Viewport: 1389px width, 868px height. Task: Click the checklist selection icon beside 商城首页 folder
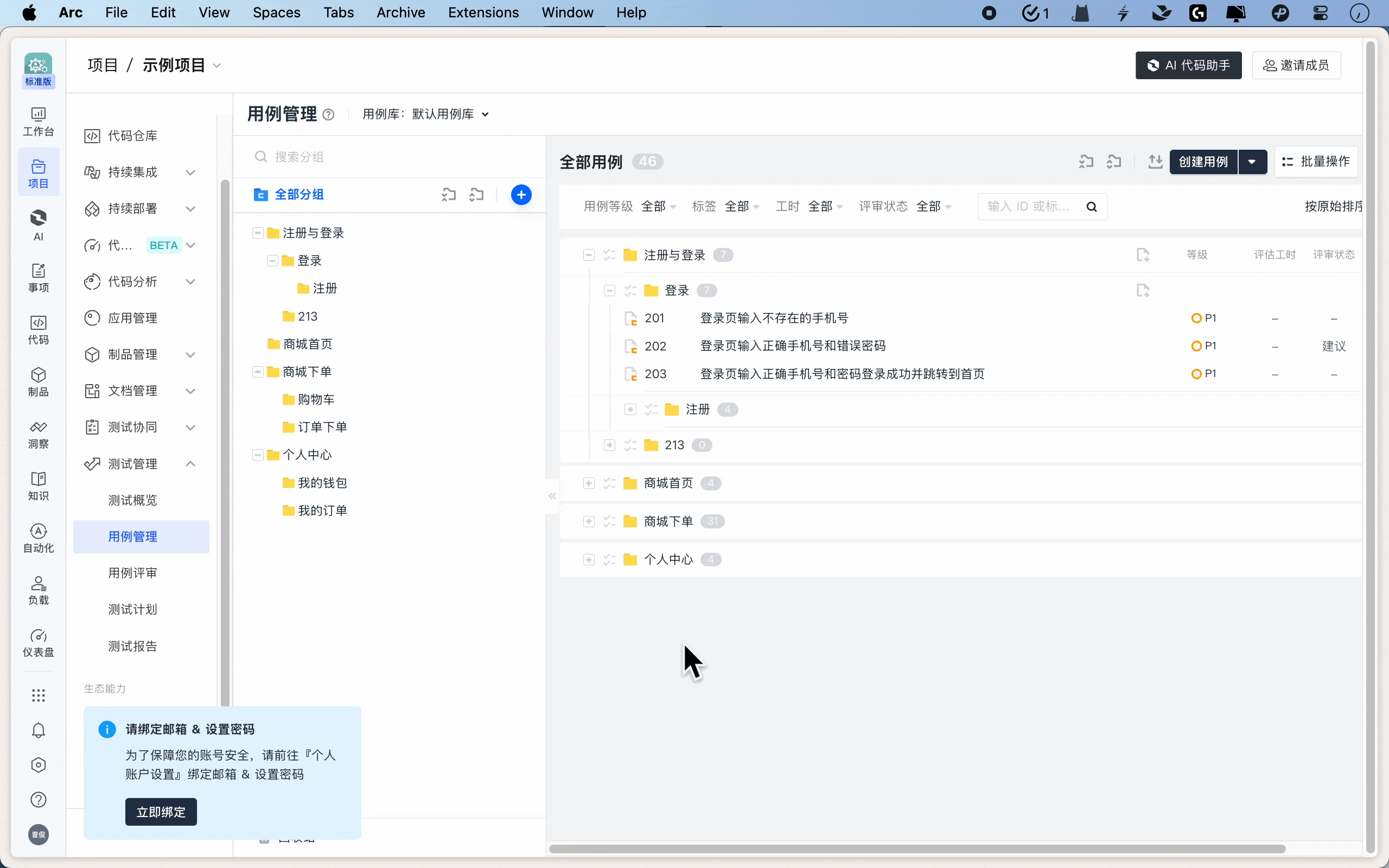tap(609, 483)
